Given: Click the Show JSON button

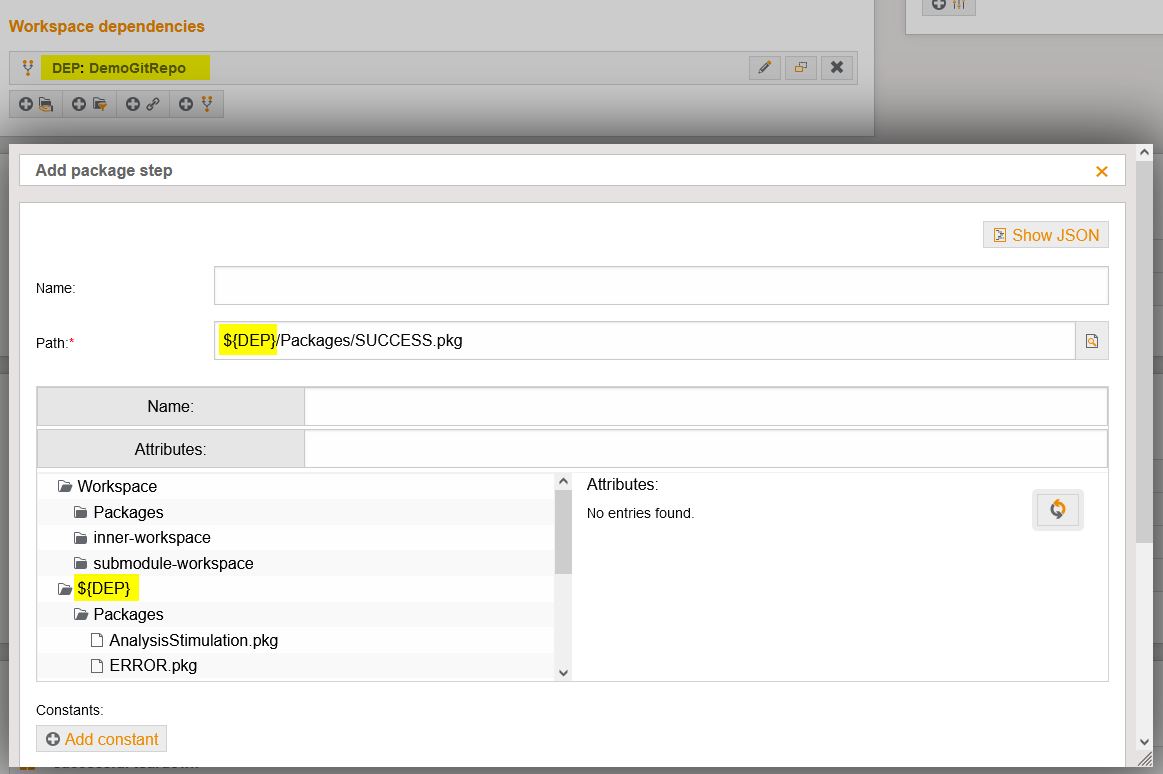Looking at the screenshot, I should click(1045, 234).
